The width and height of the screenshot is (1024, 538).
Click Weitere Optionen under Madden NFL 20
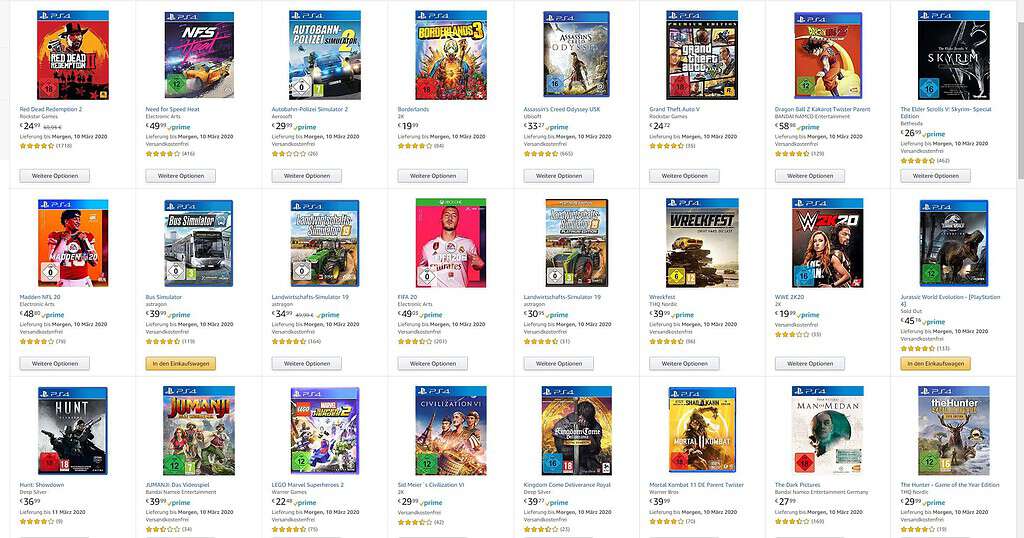tap(55, 364)
